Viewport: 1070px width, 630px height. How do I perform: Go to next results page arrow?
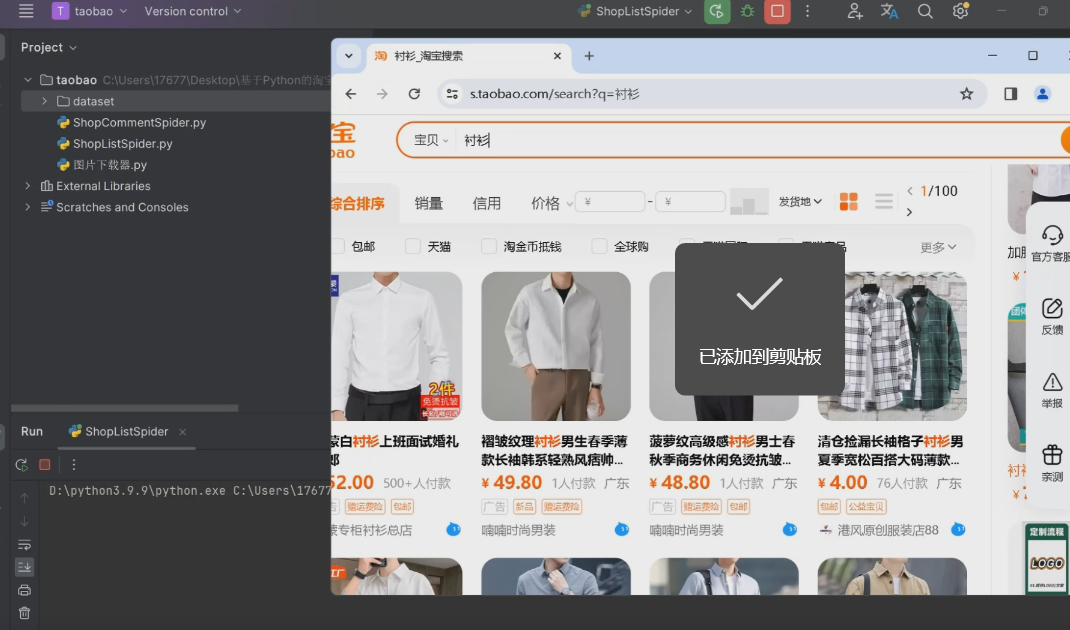(909, 212)
